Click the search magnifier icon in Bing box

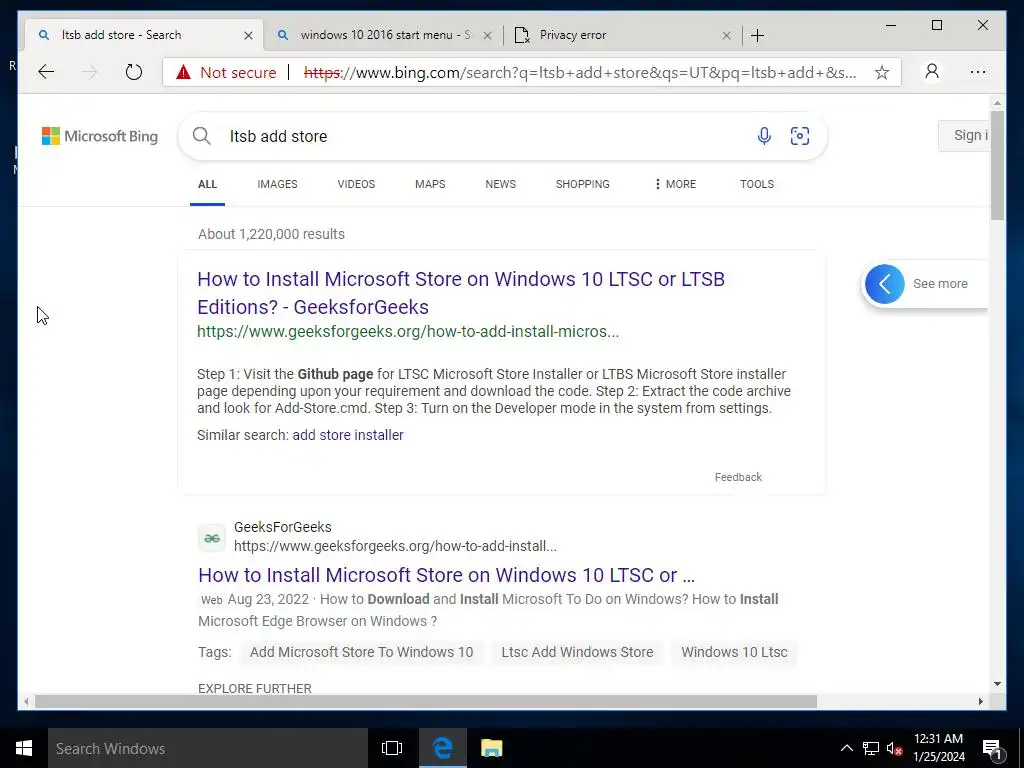pyautogui.click(x=202, y=136)
